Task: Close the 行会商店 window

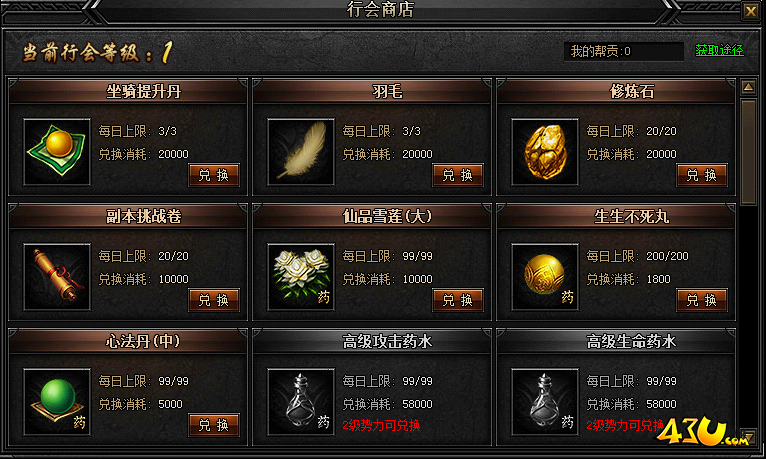Action: point(750,11)
